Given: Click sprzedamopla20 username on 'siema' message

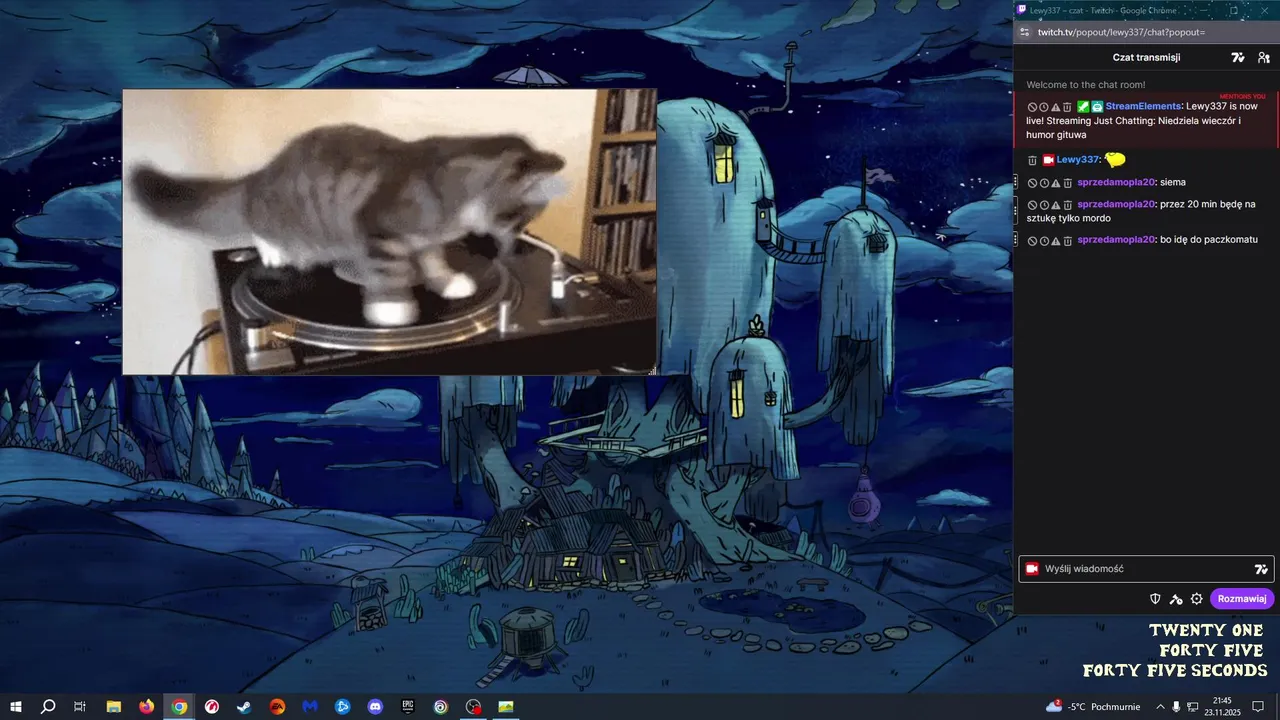Looking at the screenshot, I should [x=1116, y=183].
